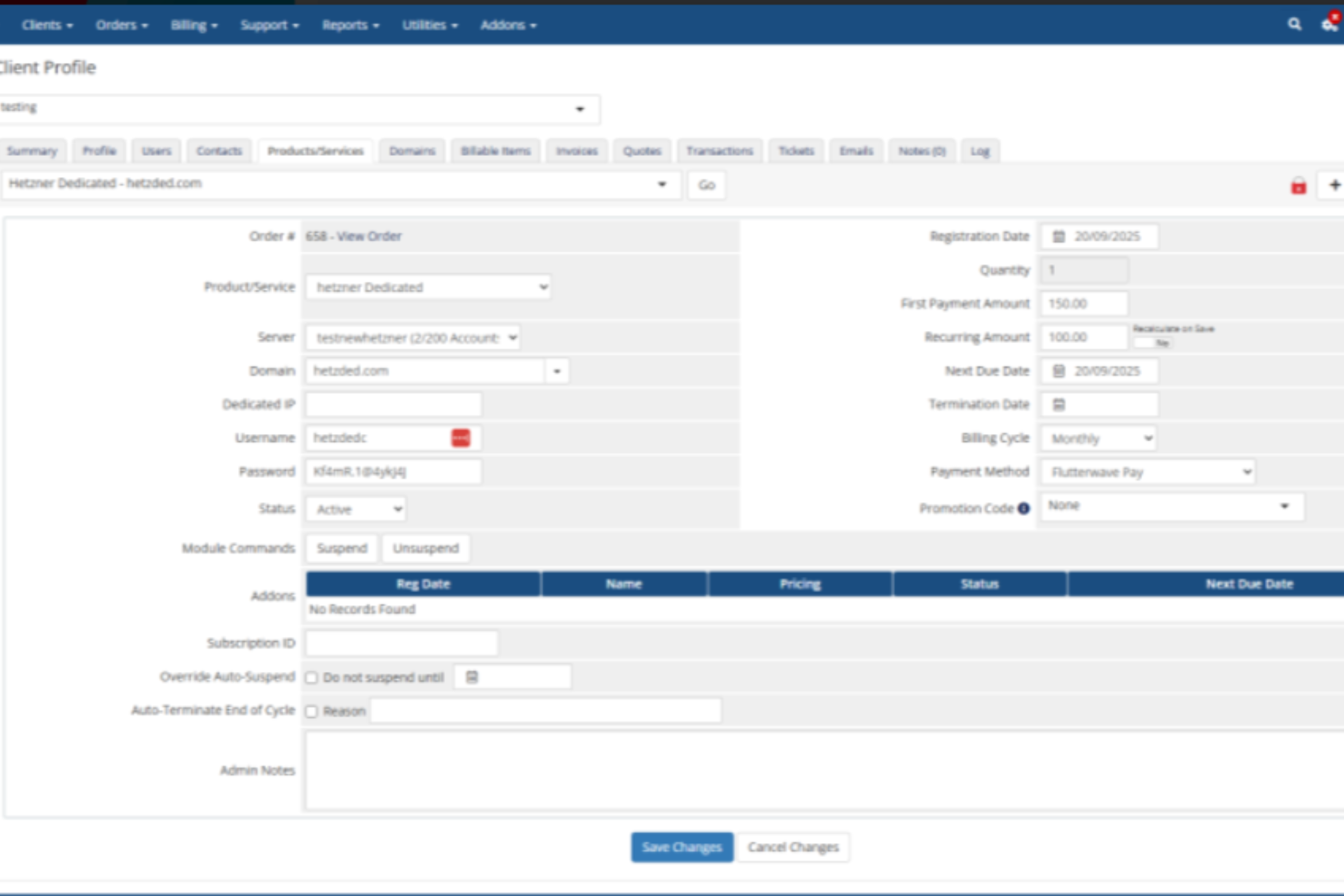Image resolution: width=1344 pixels, height=896 pixels.
Task: Toggle Recalculate on Save switch
Action: pos(1152,343)
